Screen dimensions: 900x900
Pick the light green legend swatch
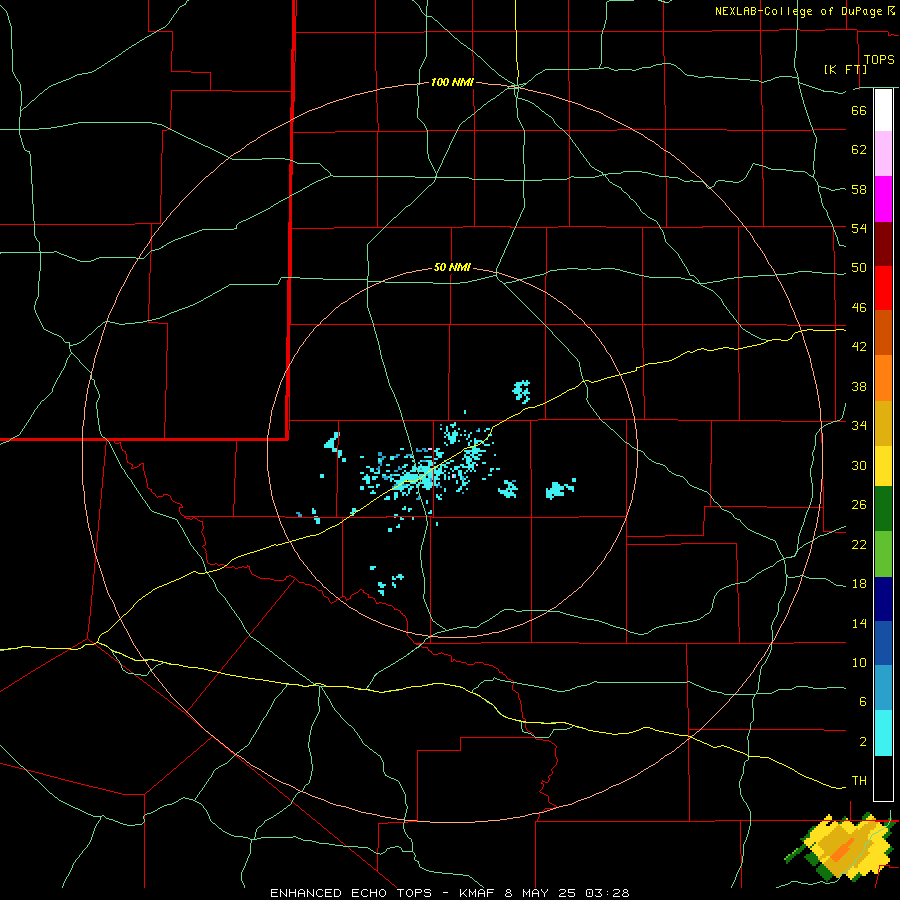coord(883,554)
